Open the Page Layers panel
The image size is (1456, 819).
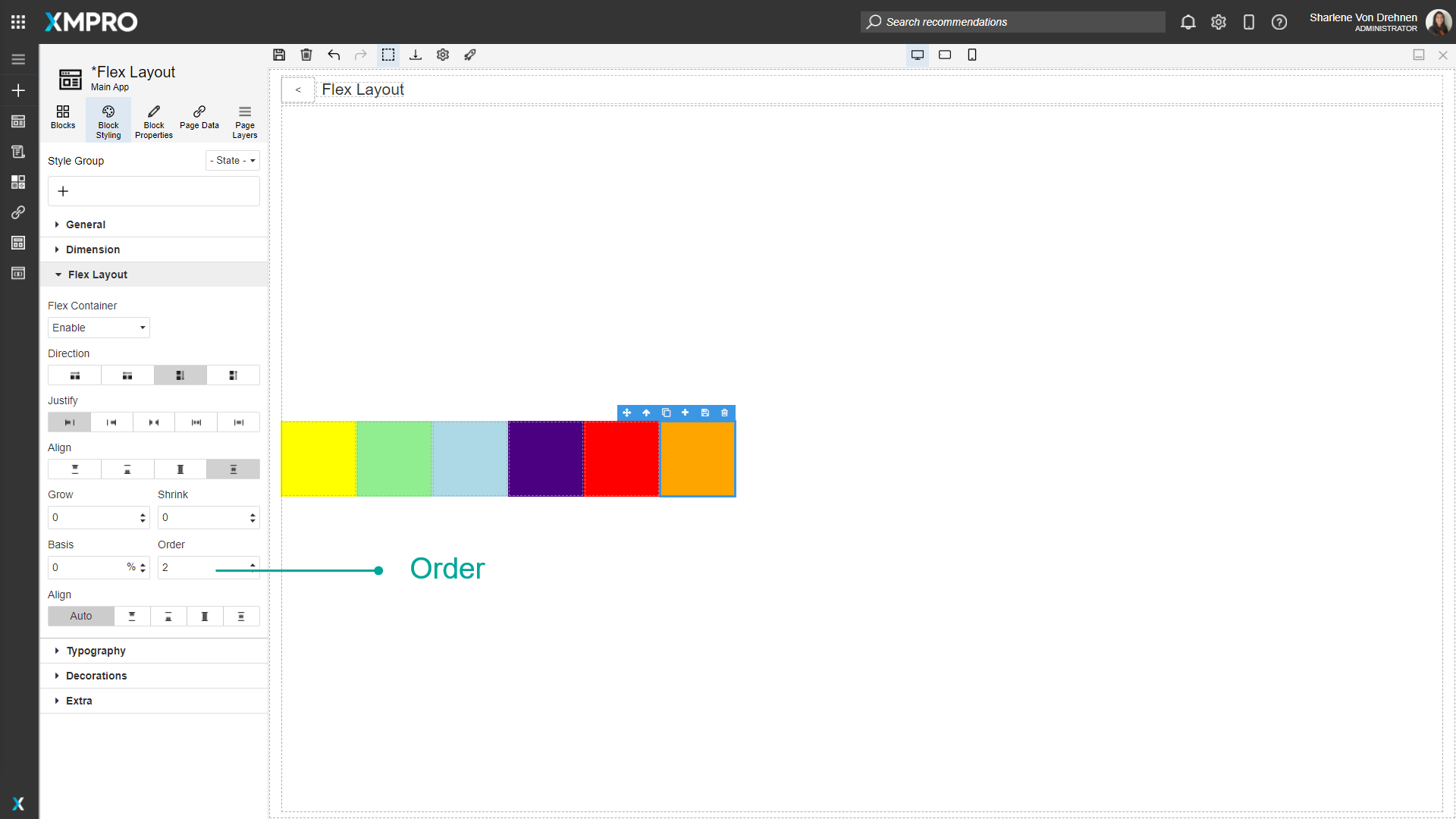point(244,120)
